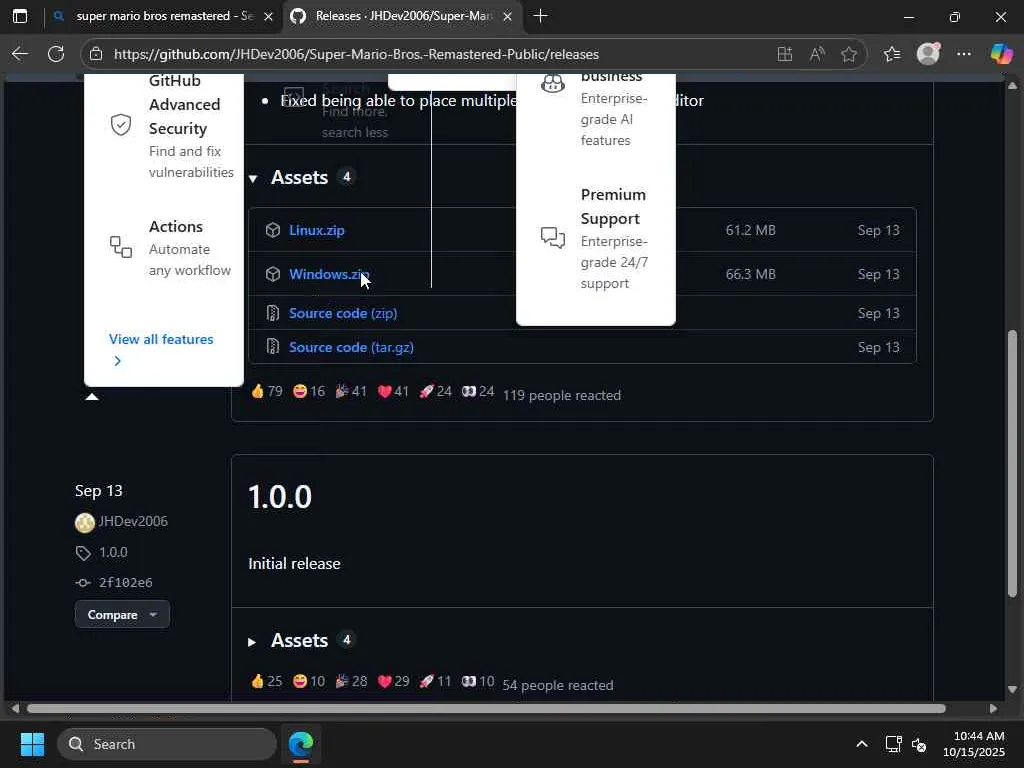Open the 1.0.0 tag link in sidebar

pos(113,552)
